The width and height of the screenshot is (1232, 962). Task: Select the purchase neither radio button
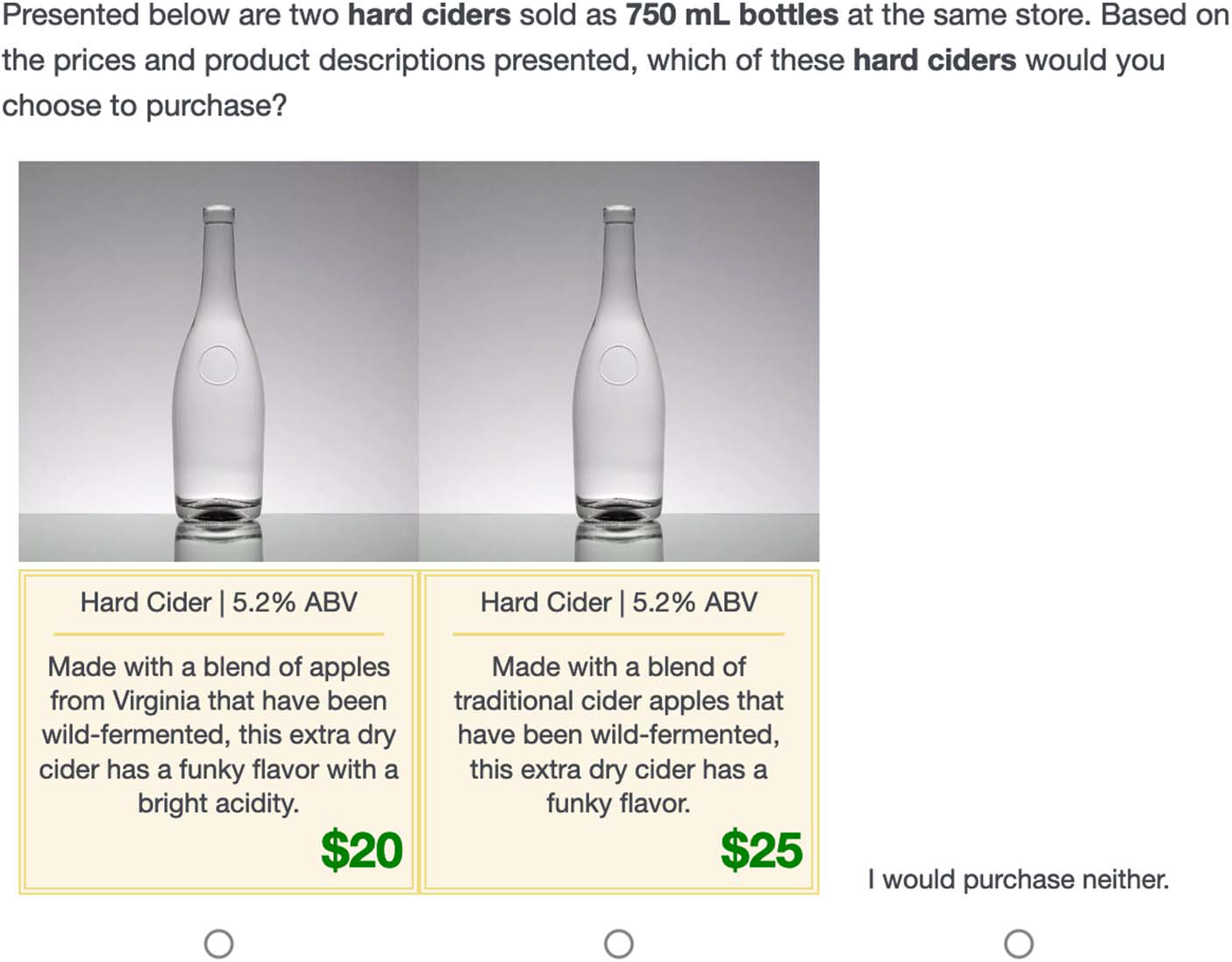(x=1018, y=944)
